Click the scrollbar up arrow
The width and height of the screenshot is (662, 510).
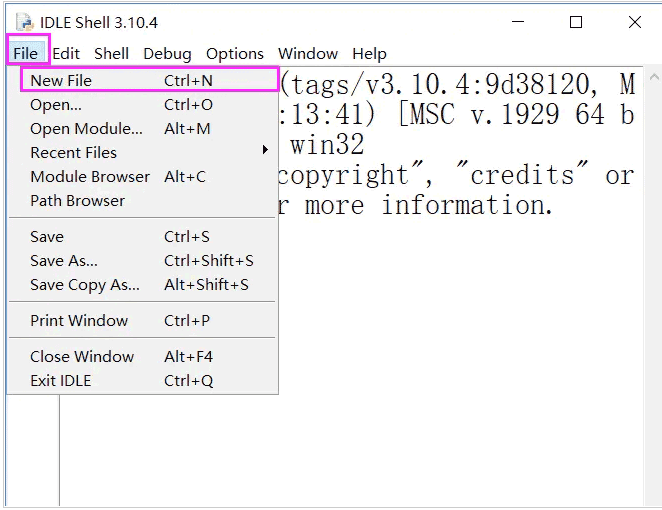pyautogui.click(x=654, y=77)
